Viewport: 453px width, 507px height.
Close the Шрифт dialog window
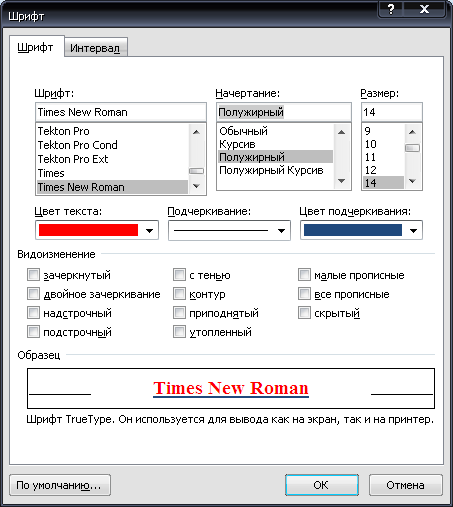pyautogui.click(x=424, y=9)
